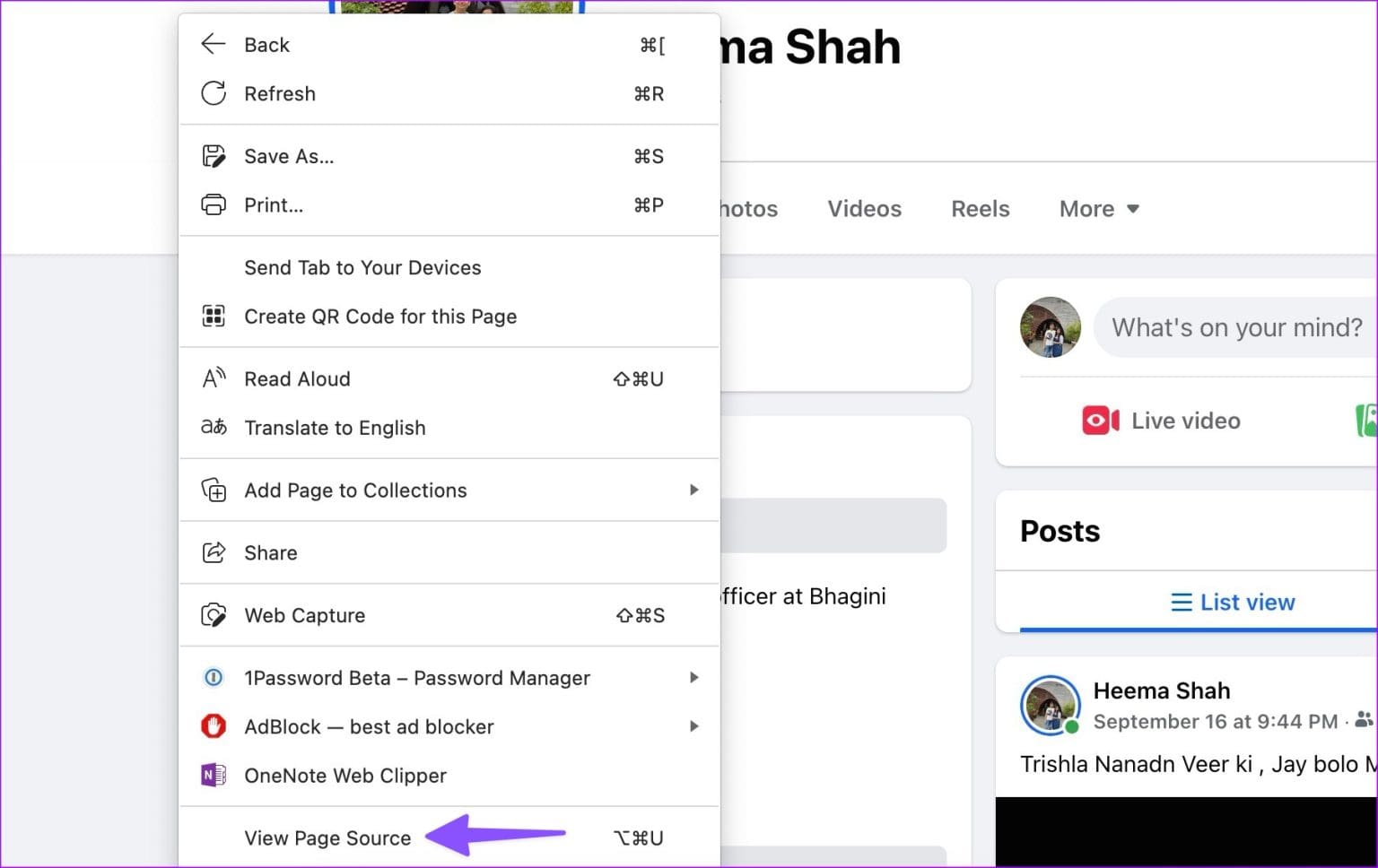The height and width of the screenshot is (868, 1378).
Task: Click the Print icon
Action: [214, 204]
